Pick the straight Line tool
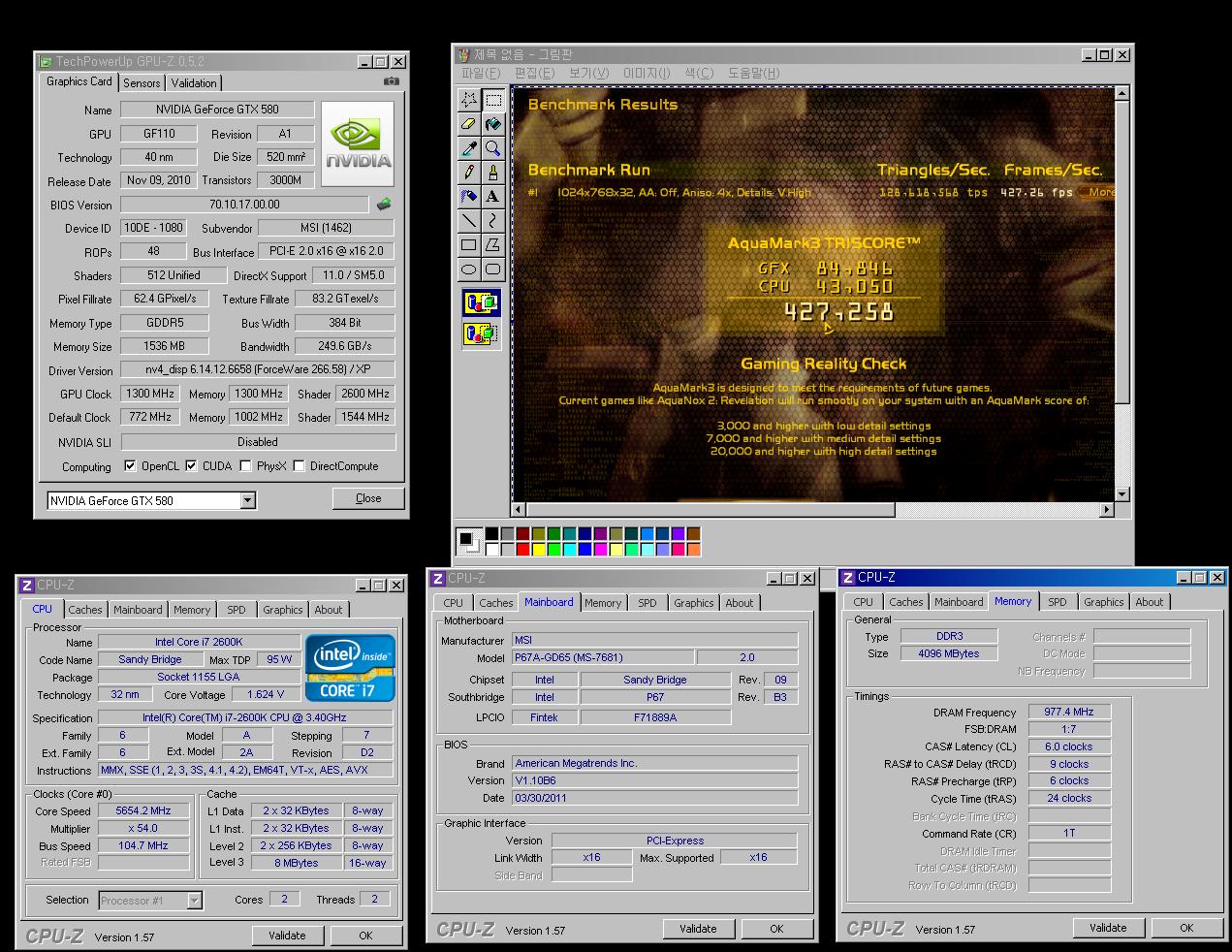Image resolution: width=1232 pixels, height=952 pixels. point(469,221)
